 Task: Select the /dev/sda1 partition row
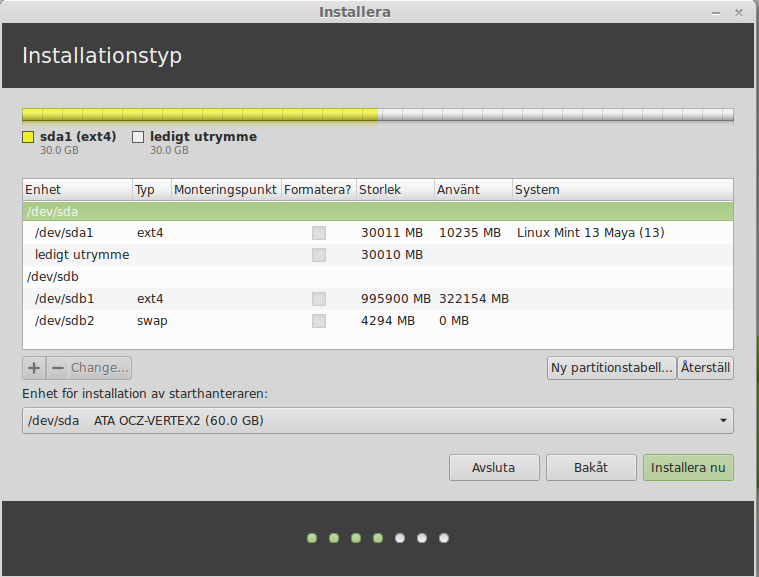click(378, 233)
